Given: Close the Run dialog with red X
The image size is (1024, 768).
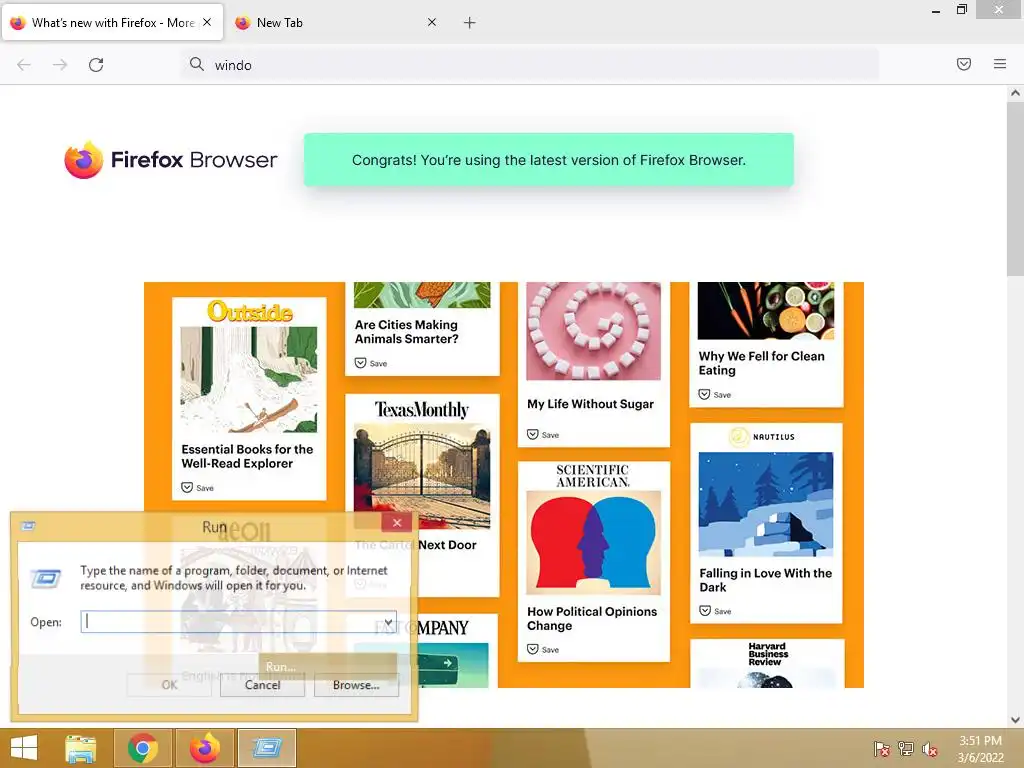Looking at the screenshot, I should click(x=396, y=522).
